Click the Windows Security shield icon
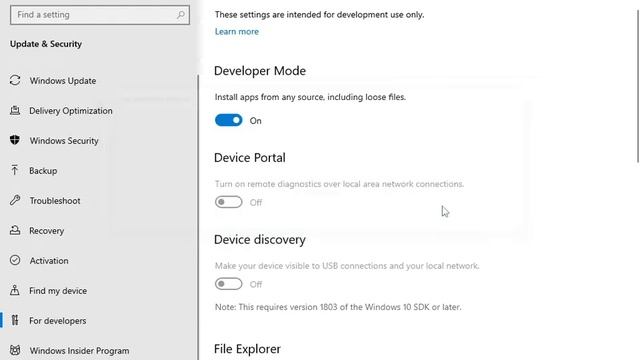Screen dimensions: 640x360 pyautogui.click(x=15, y=140)
